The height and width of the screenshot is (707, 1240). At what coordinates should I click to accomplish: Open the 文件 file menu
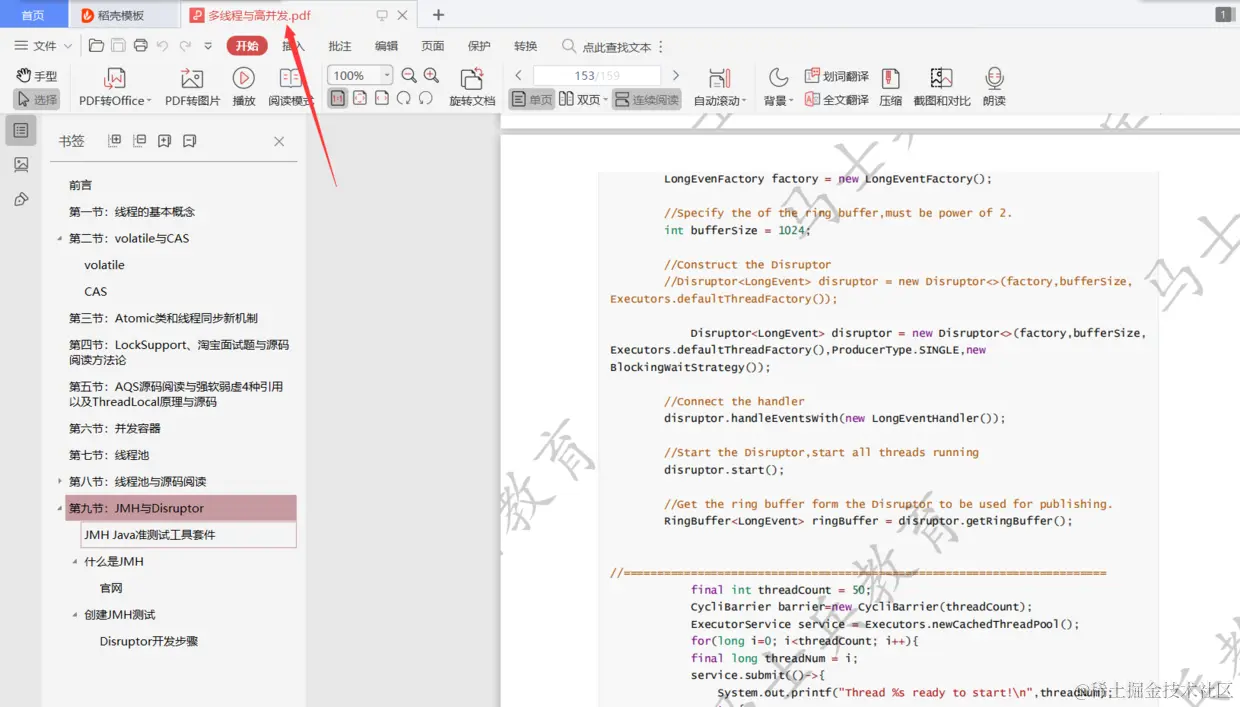point(44,46)
